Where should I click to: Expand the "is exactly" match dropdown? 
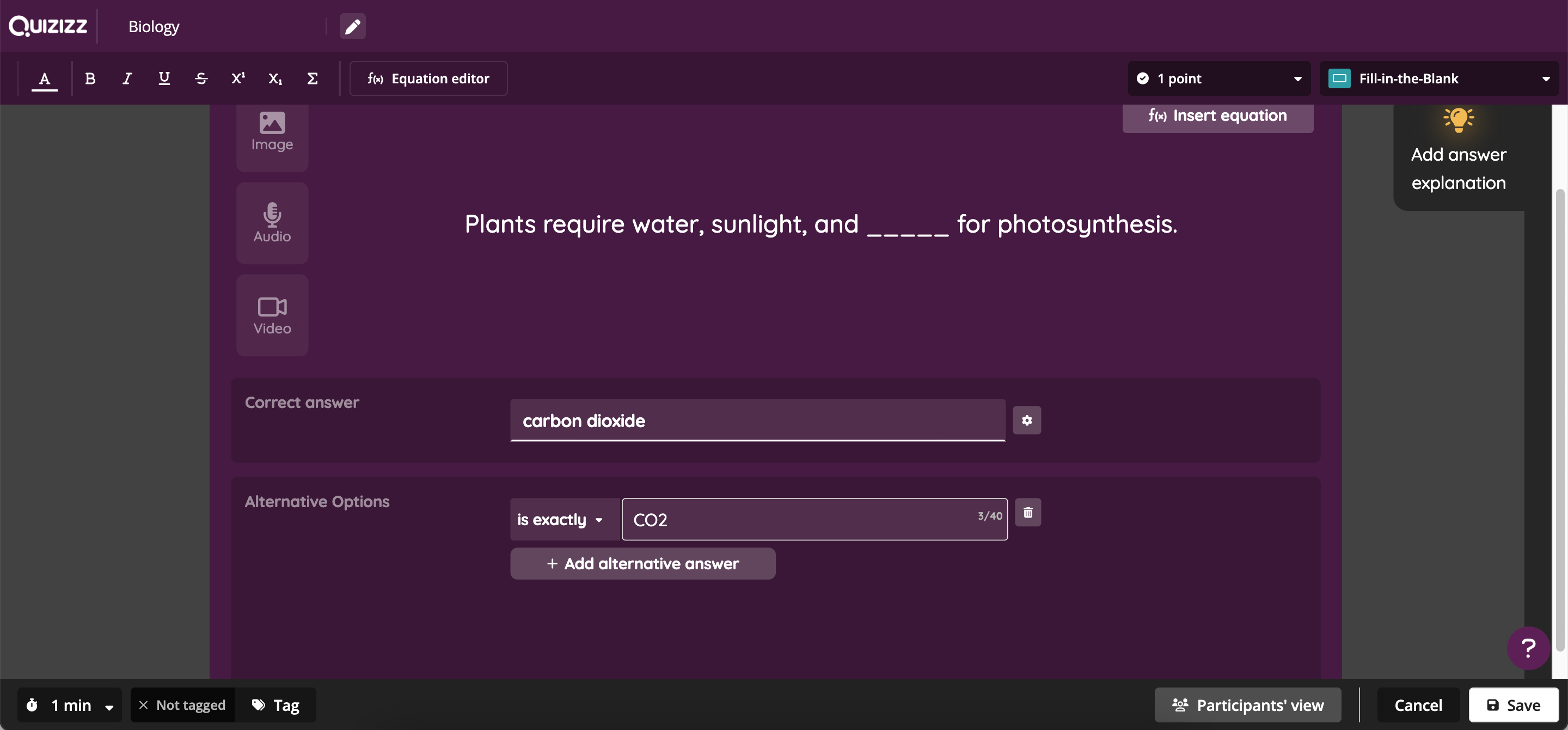coord(561,519)
